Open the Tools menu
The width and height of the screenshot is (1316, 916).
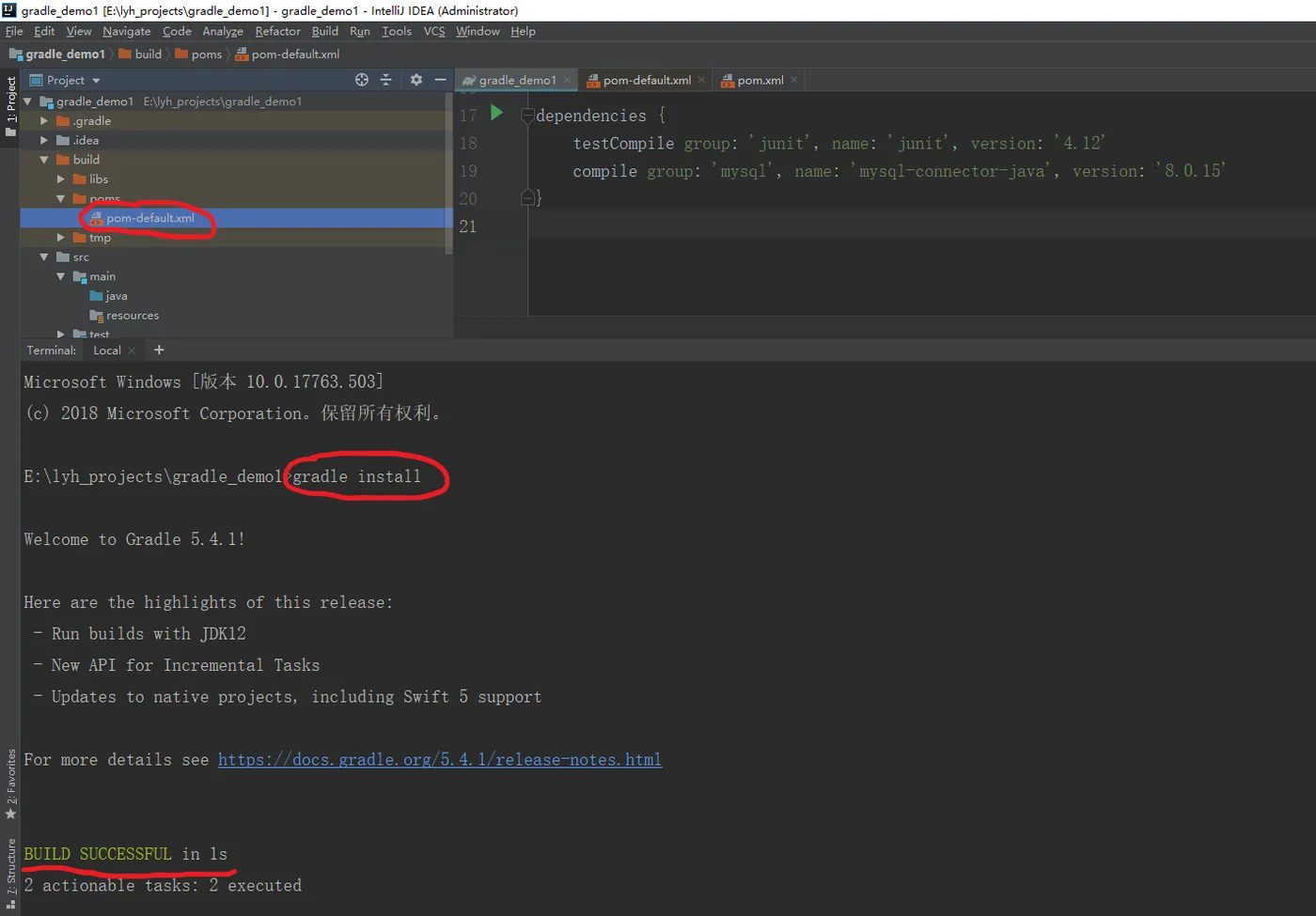tap(397, 31)
